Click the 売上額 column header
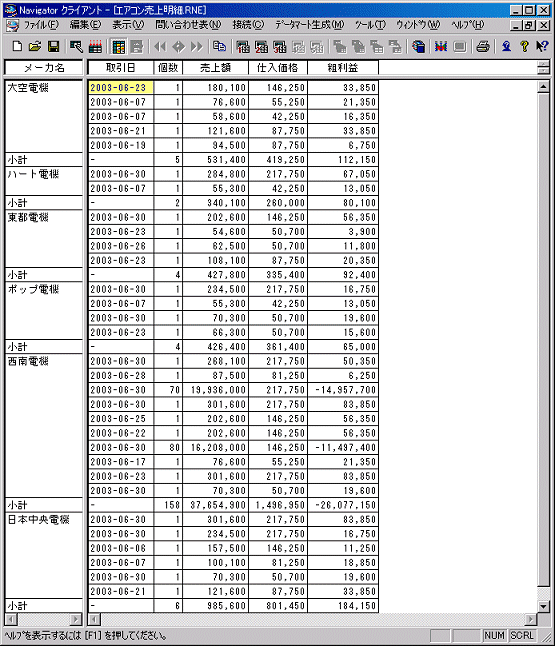Image resolution: width=555 pixels, height=646 pixels. click(x=215, y=68)
